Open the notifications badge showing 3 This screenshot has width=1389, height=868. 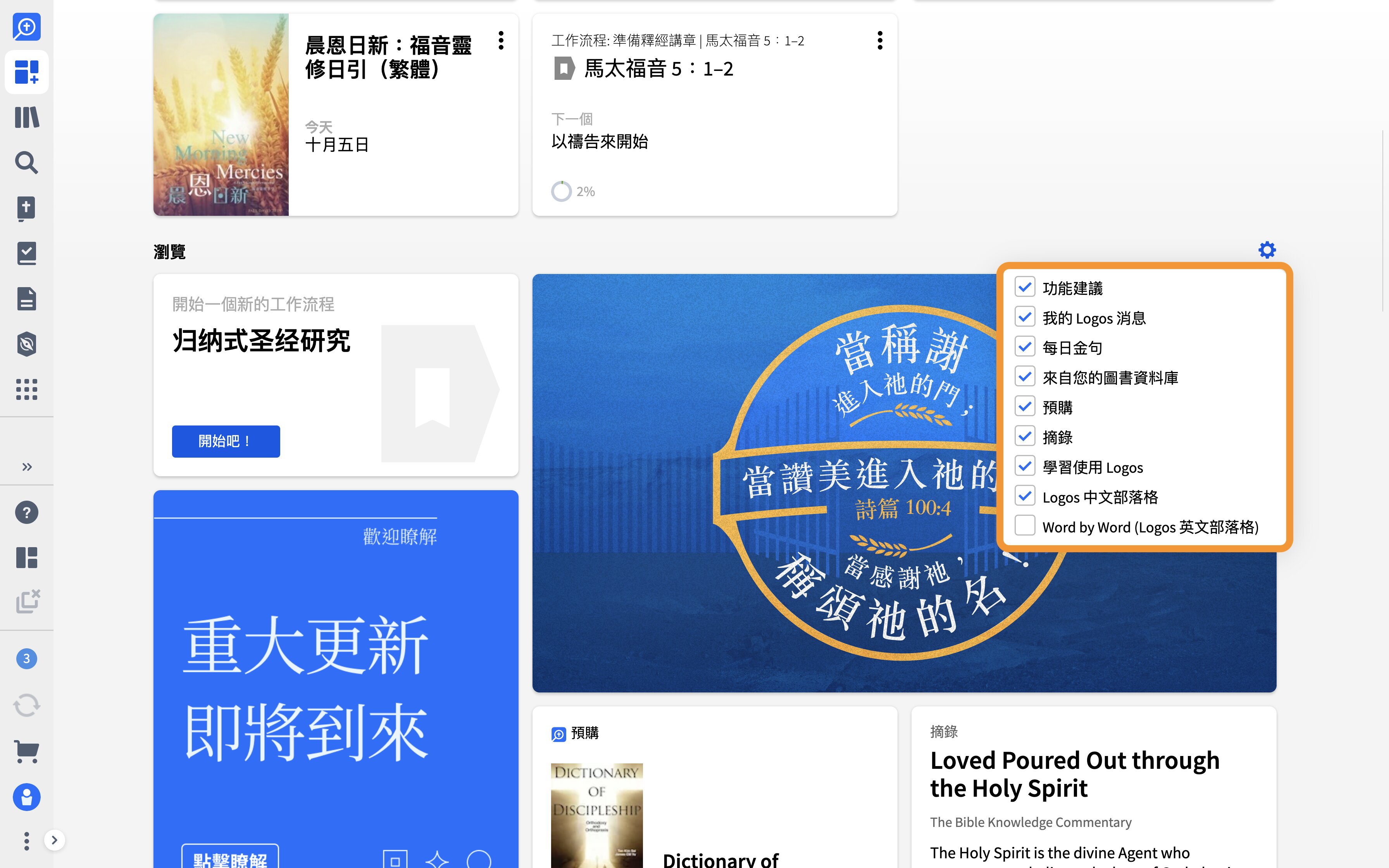[x=26, y=658]
